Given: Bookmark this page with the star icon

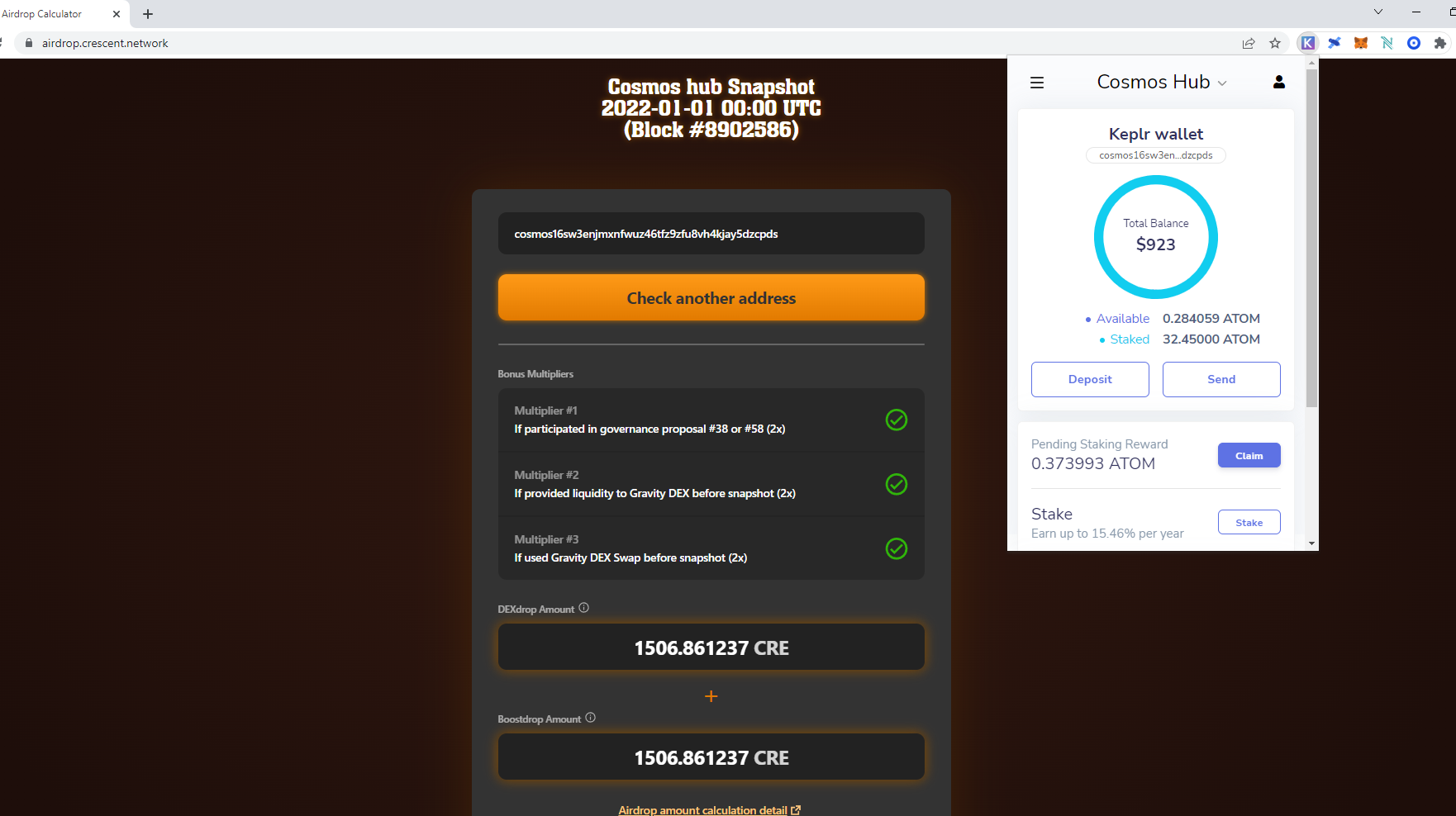Looking at the screenshot, I should [x=1275, y=43].
